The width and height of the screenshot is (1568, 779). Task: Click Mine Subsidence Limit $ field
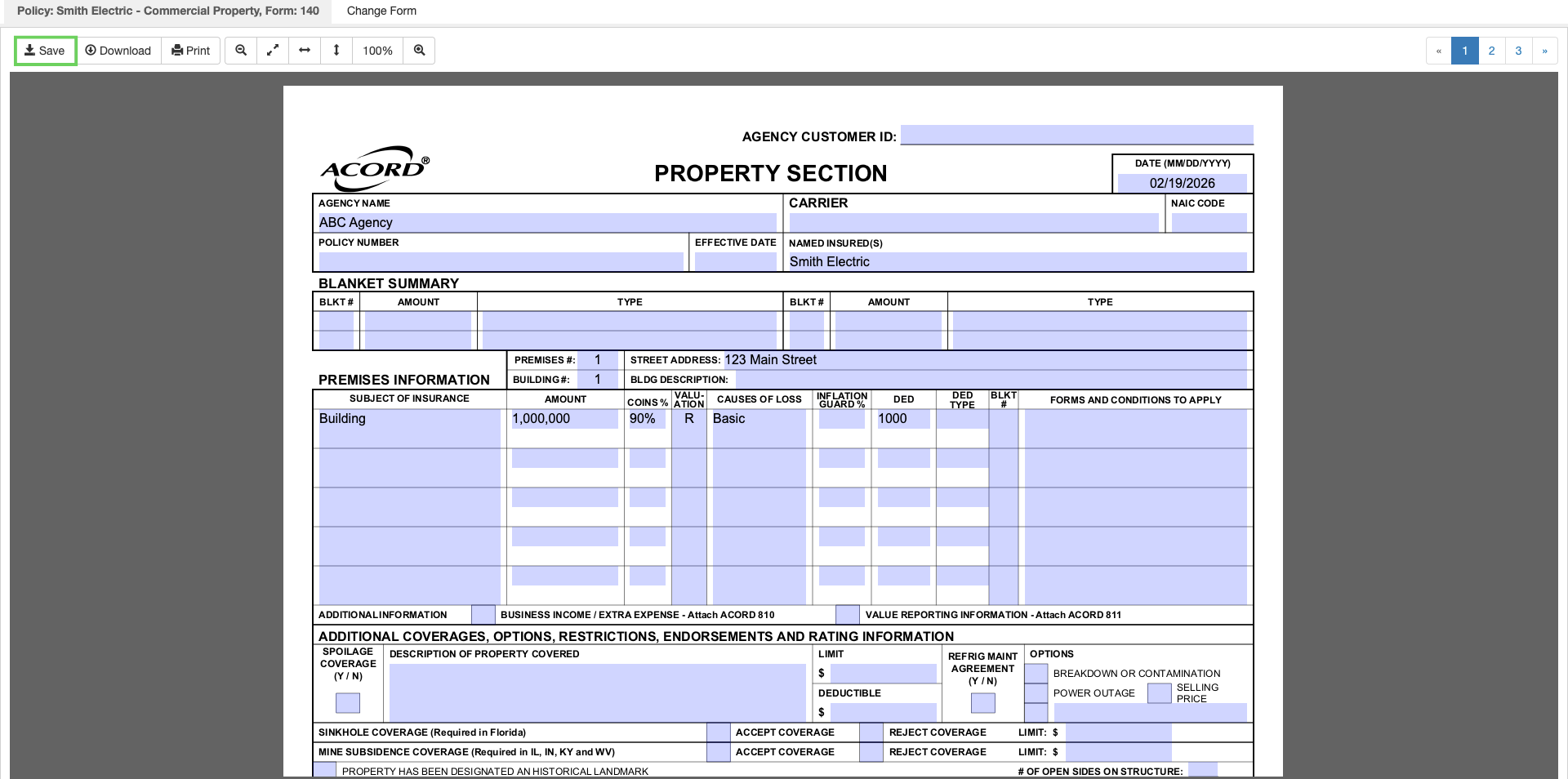(x=1119, y=751)
